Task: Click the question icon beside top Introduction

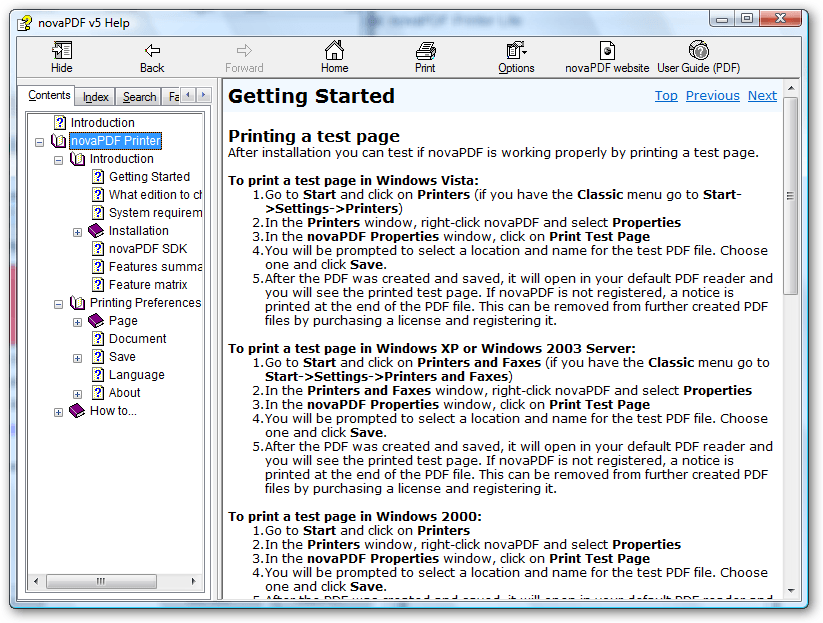Action: click(60, 122)
